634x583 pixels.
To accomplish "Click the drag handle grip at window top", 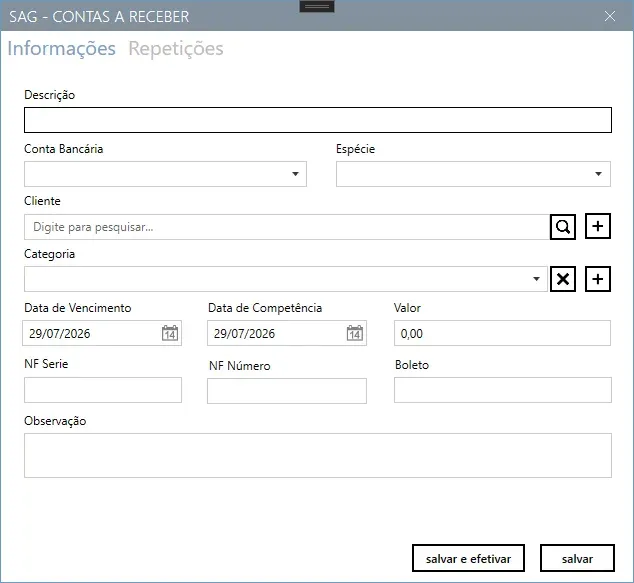I will (317, 6).
